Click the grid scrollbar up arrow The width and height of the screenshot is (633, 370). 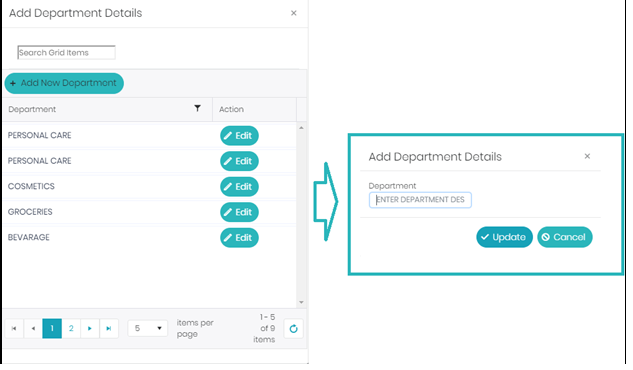301,128
